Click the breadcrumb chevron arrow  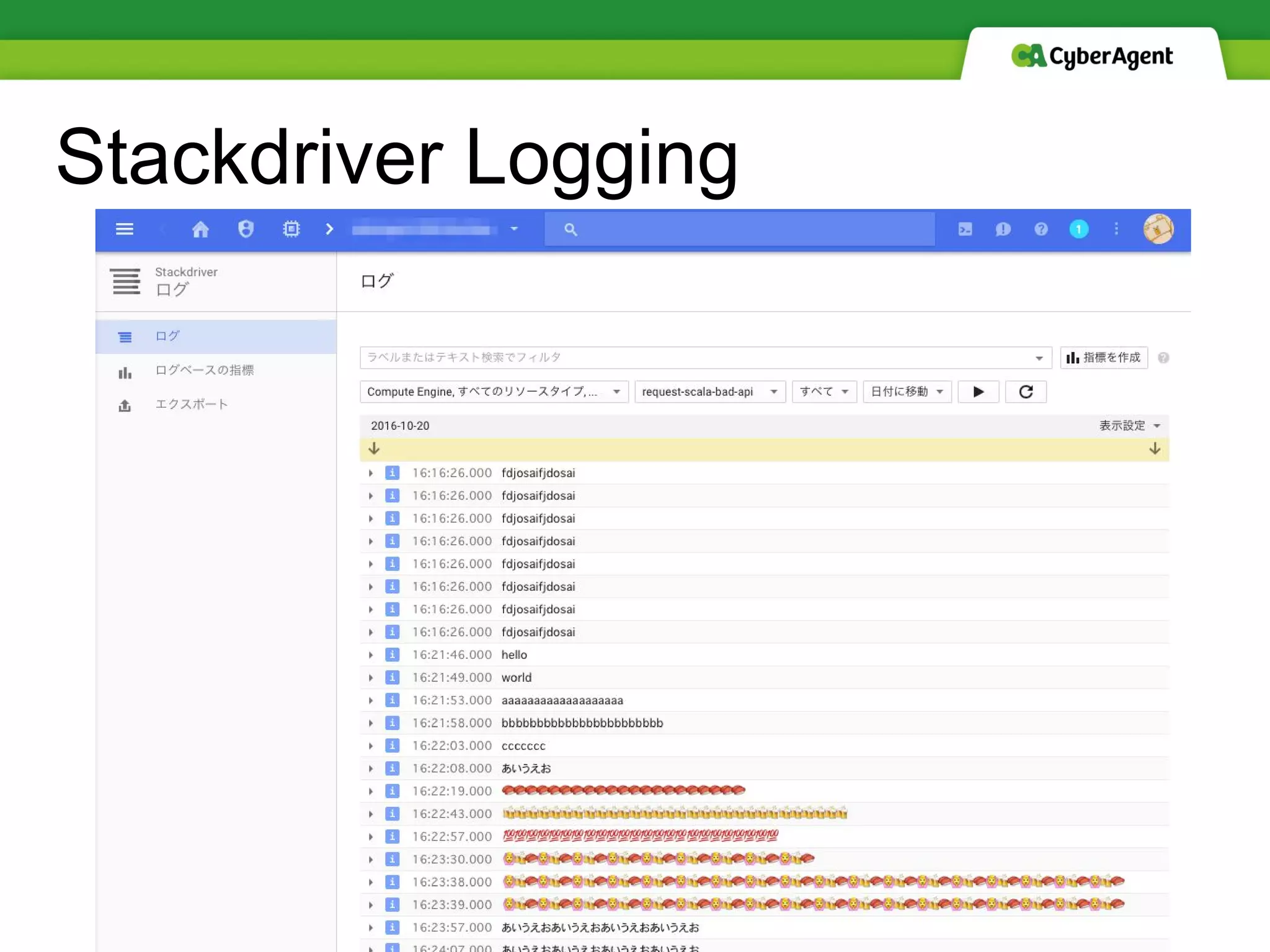click(x=329, y=229)
